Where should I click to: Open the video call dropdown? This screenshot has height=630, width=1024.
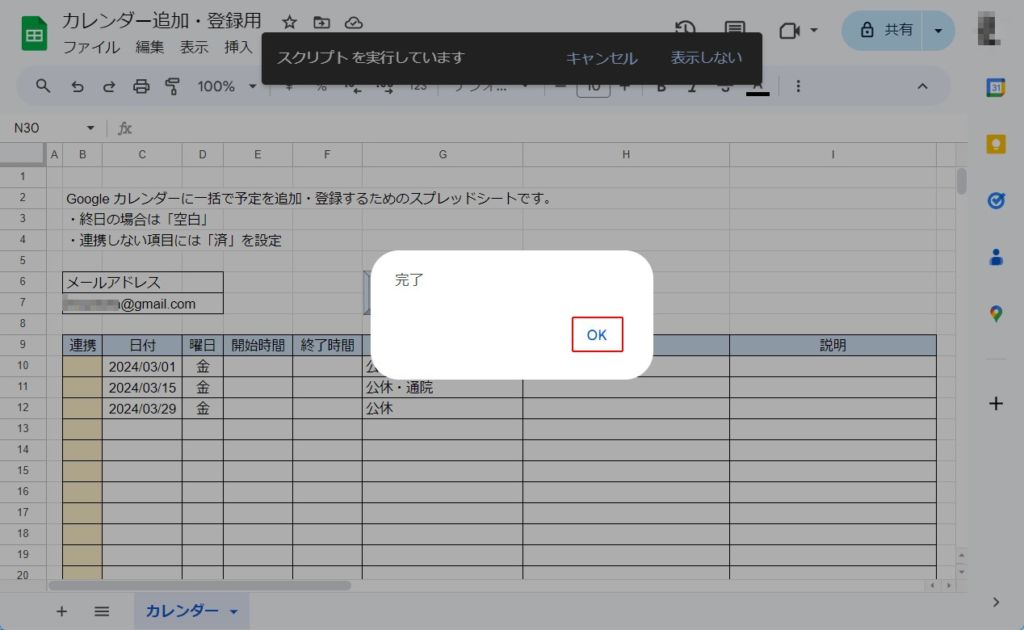[798, 30]
